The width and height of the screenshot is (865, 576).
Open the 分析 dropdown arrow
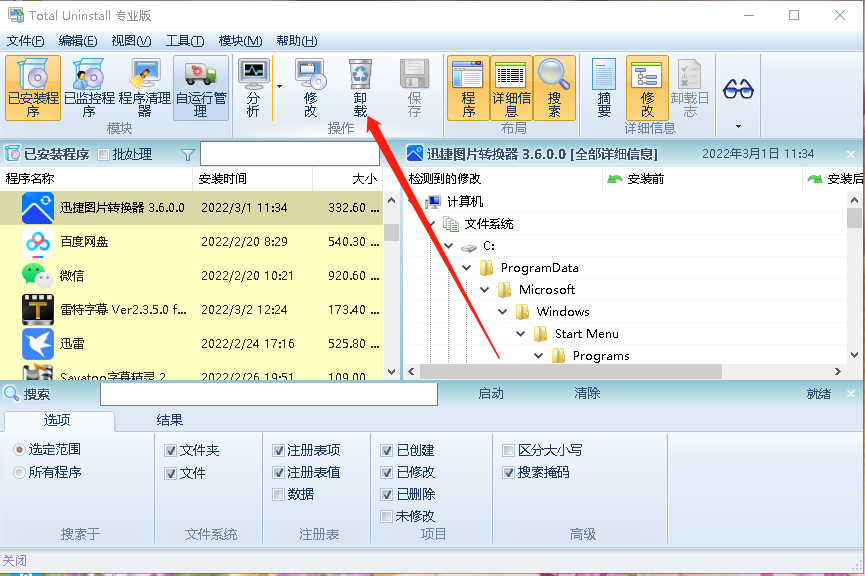click(279, 87)
